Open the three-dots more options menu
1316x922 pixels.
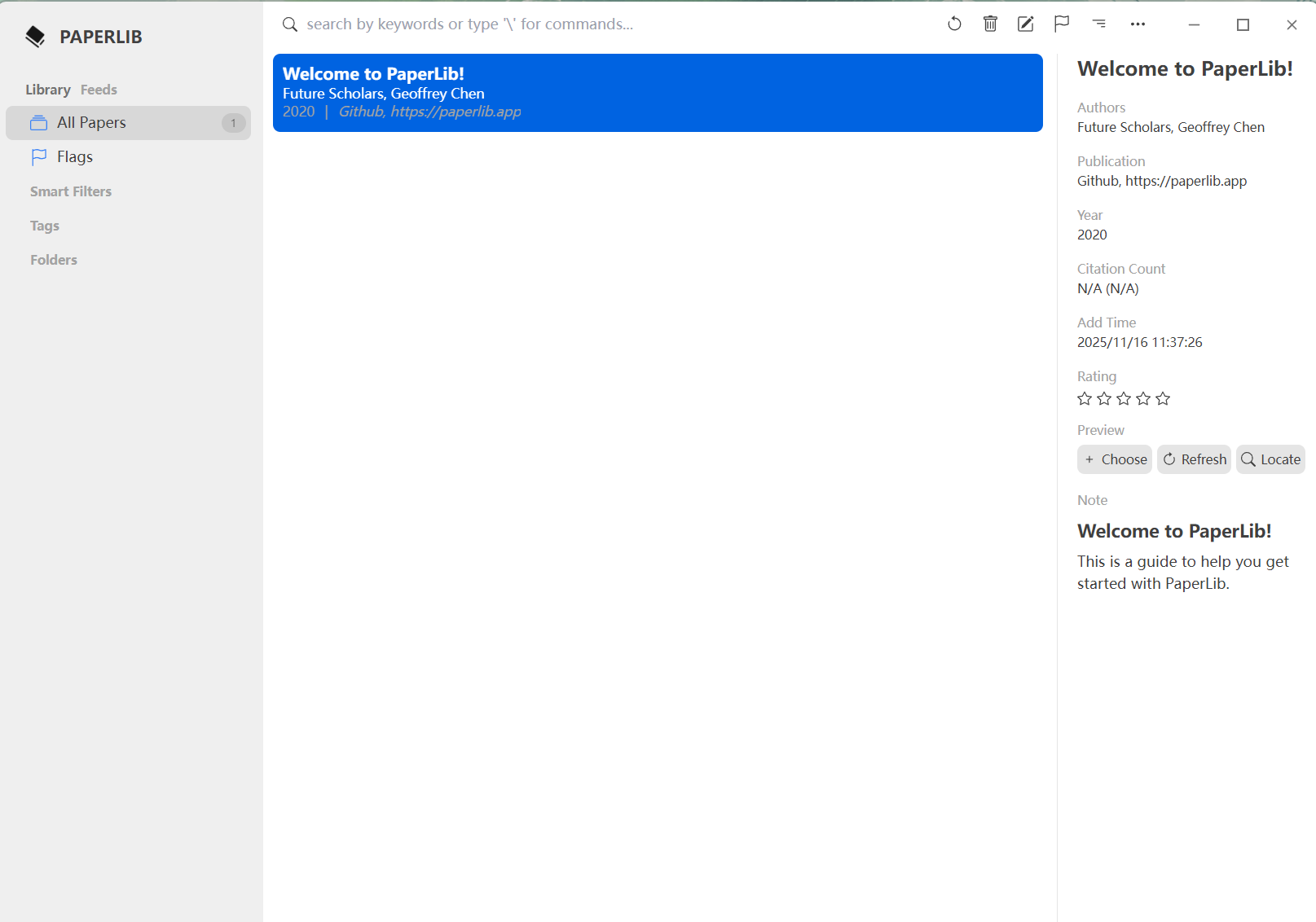point(1138,24)
